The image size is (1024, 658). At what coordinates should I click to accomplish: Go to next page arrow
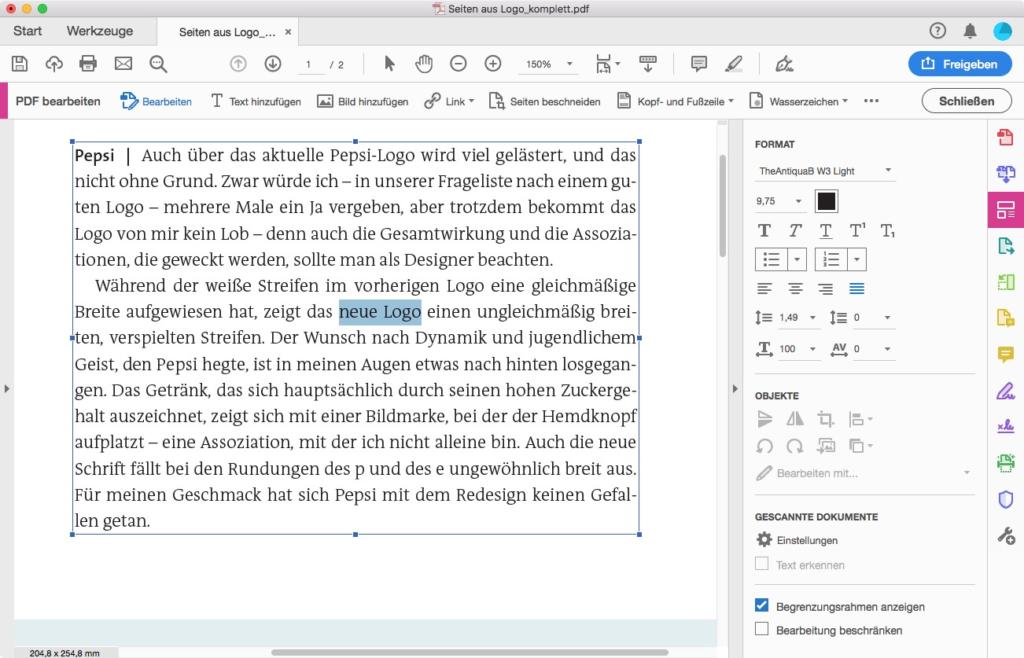coord(273,64)
